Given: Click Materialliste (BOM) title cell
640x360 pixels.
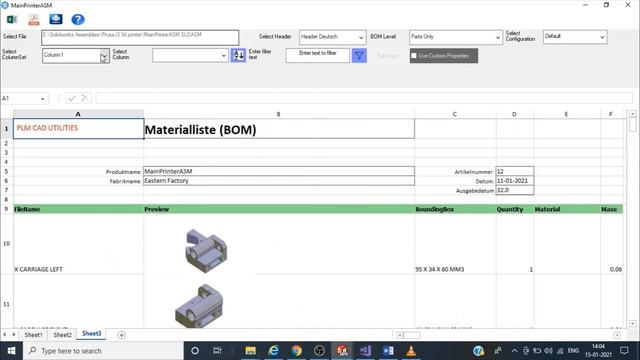Looking at the screenshot, I should 279,129.
